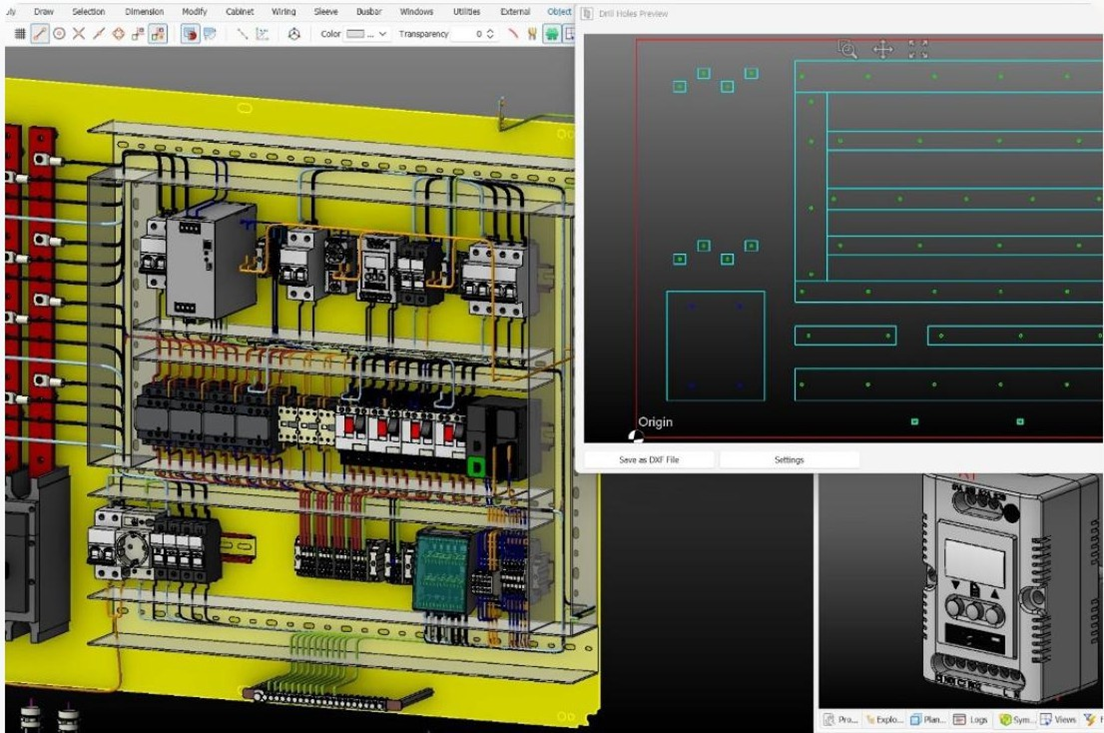This screenshot has width=1104, height=733.
Task: Select the circle center snap icon
Action: pyautogui.click(x=59, y=33)
